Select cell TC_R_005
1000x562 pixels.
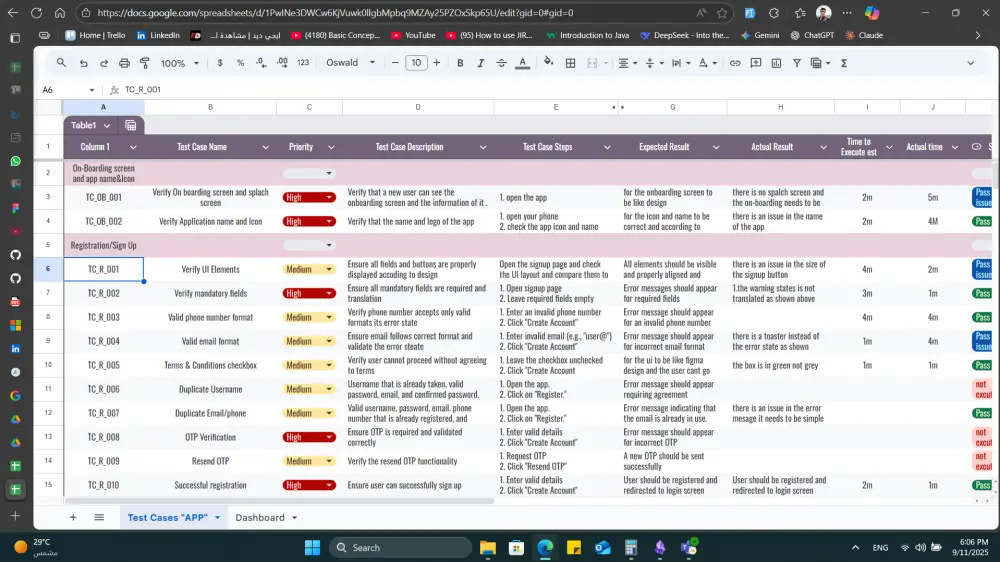pos(103,365)
